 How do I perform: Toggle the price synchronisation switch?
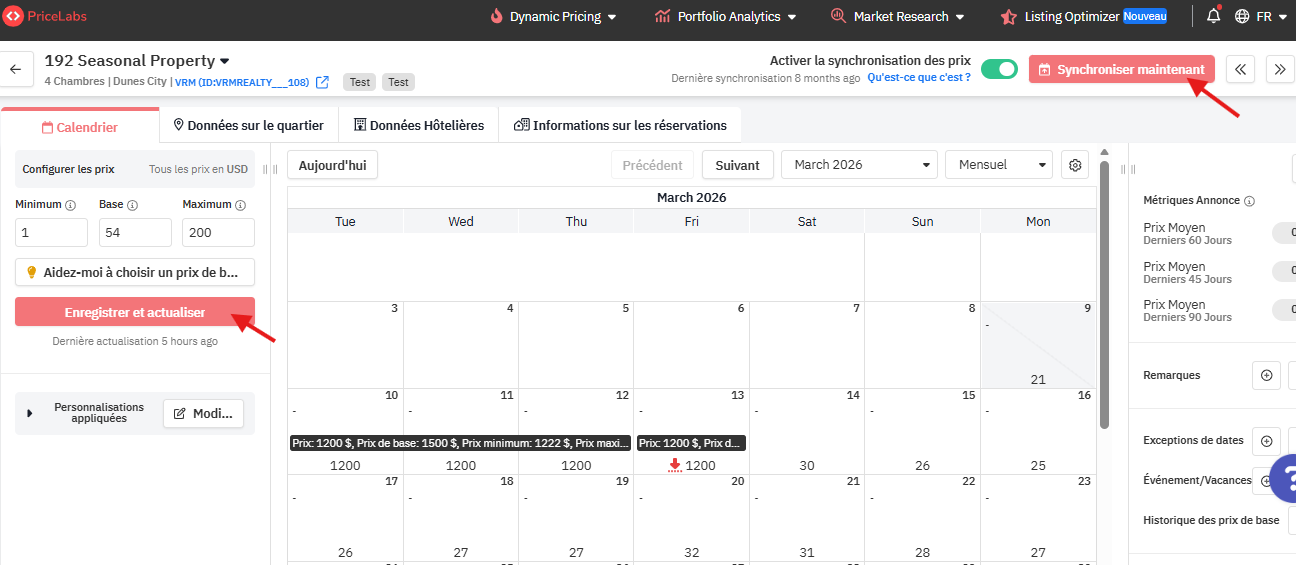[x=998, y=69]
